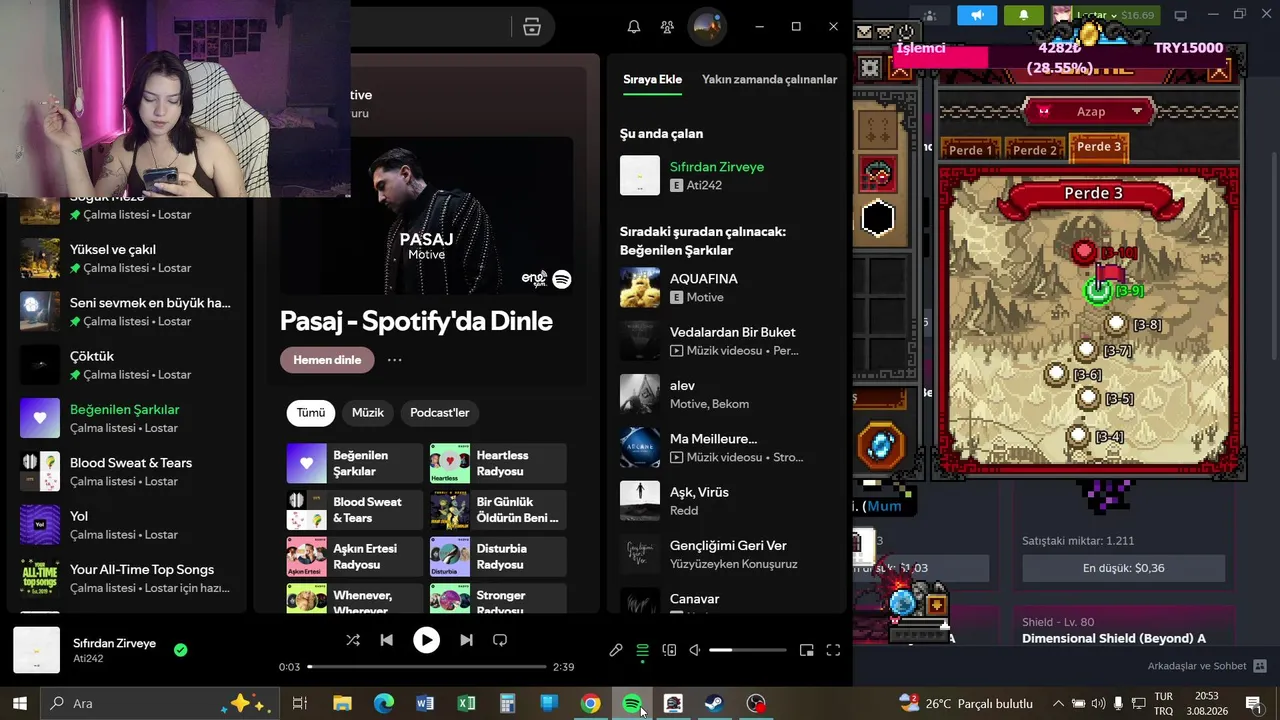Image resolution: width=1280 pixels, height=720 pixels.
Task: Click the now-playing Sıfırdan Zirveye queue entry
Action: click(x=727, y=175)
